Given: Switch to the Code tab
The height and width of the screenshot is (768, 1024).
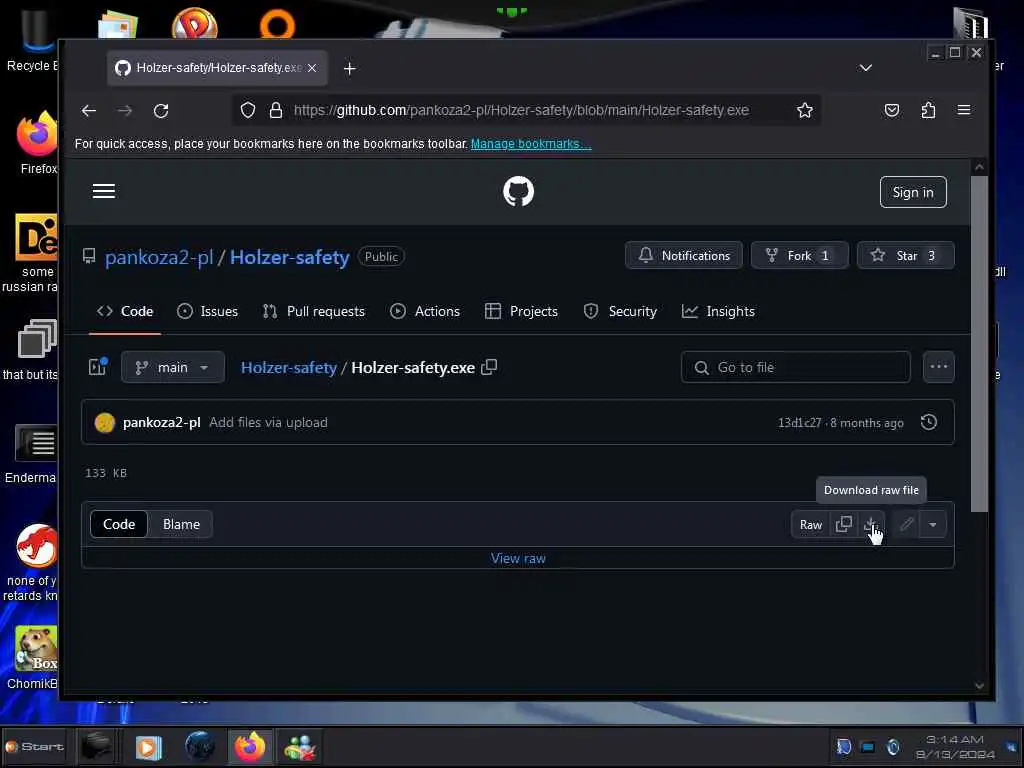Looking at the screenshot, I should click(125, 312).
